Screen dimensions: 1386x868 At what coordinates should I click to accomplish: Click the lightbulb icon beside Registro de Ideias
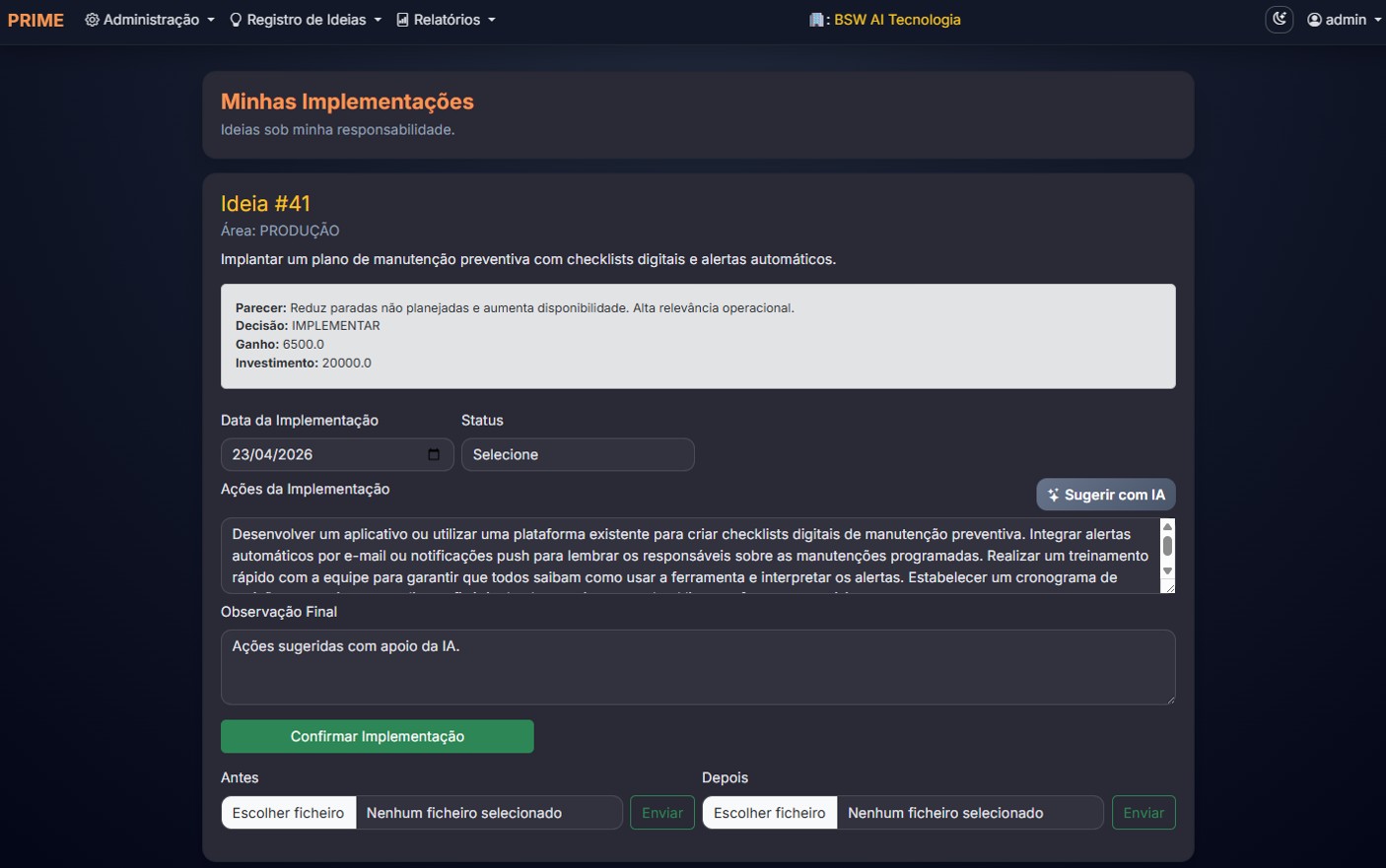click(236, 20)
